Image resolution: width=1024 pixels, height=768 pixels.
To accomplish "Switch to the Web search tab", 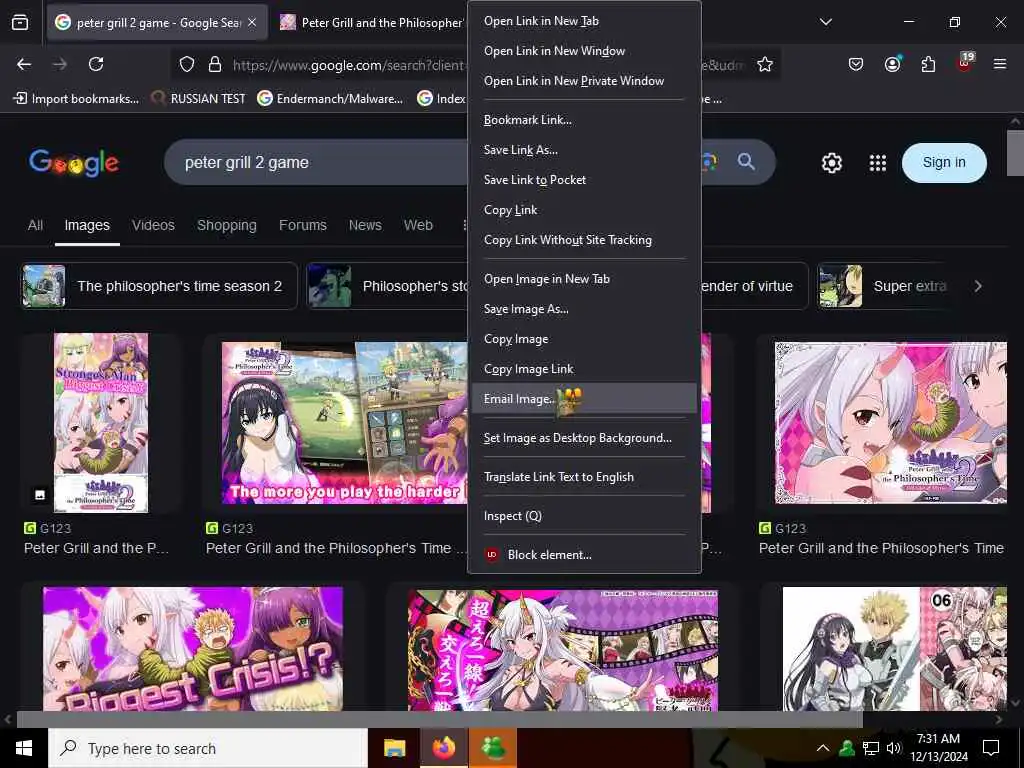I will pyautogui.click(x=418, y=225).
